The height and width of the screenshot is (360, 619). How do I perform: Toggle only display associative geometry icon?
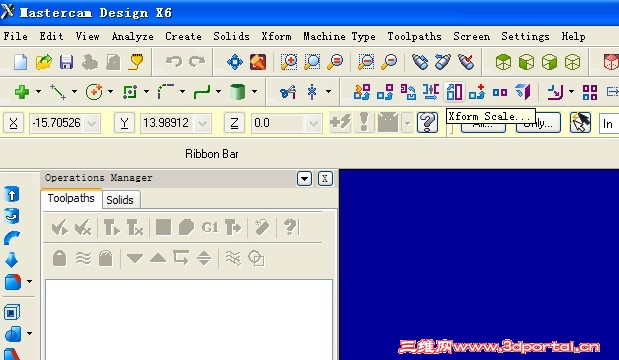pos(256,259)
